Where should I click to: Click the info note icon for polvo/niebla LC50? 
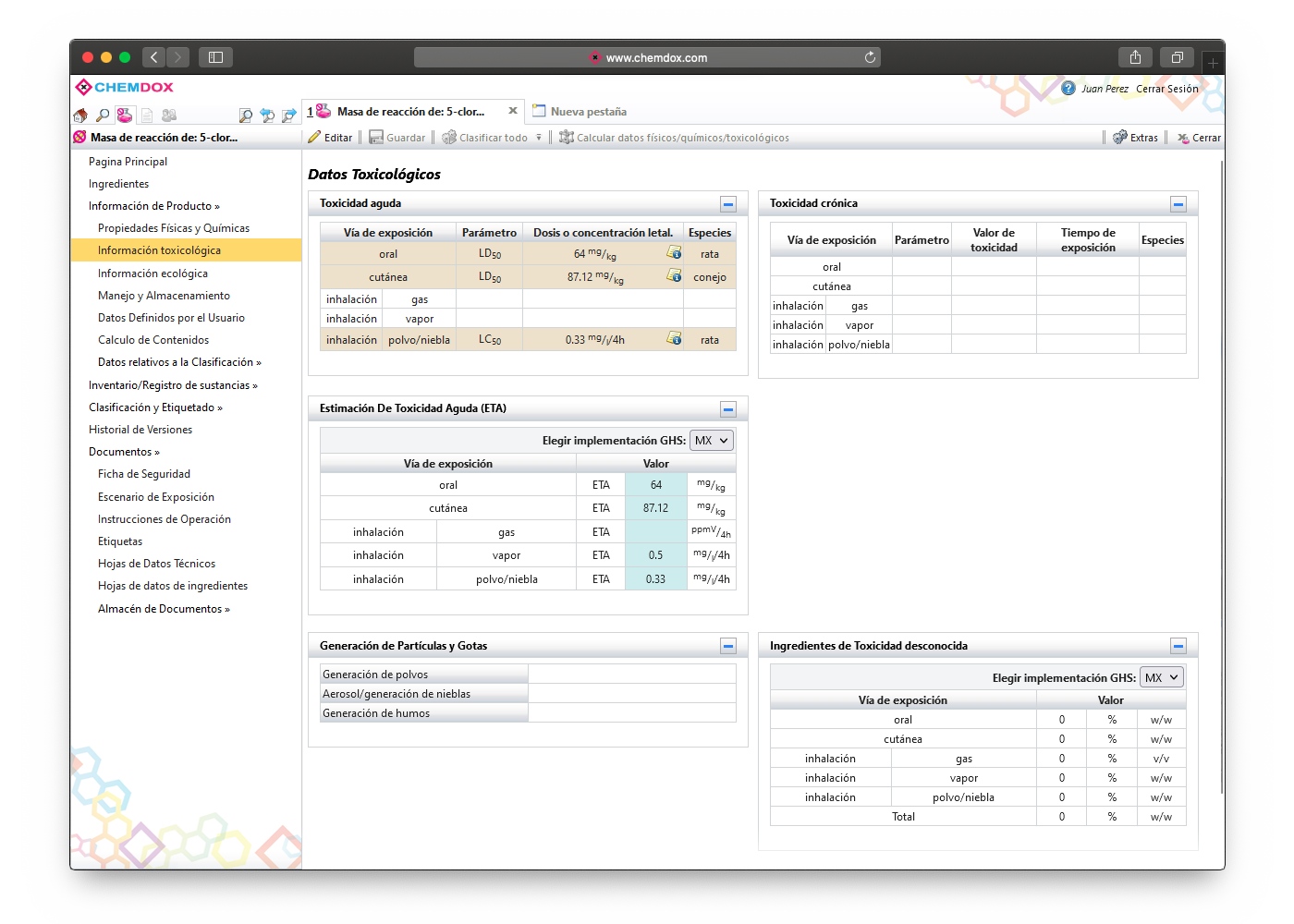(x=675, y=339)
